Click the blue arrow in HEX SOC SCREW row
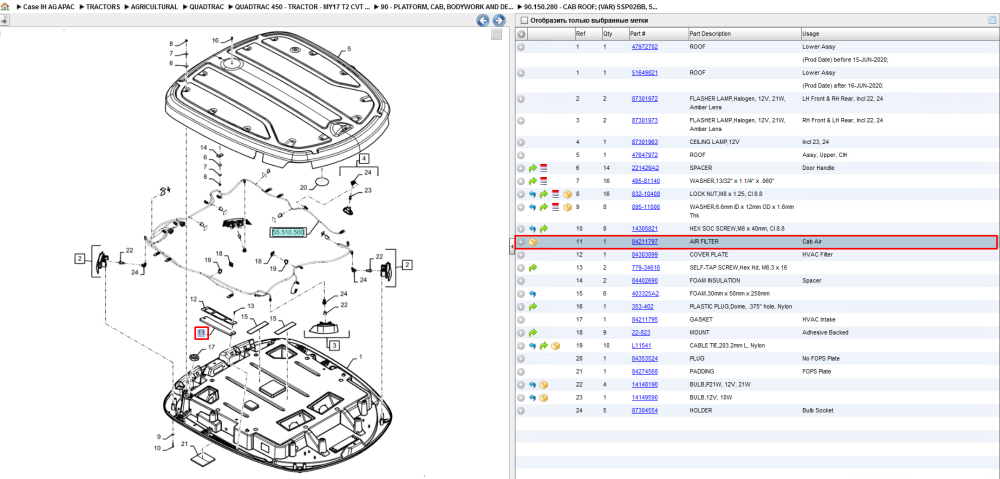Image resolution: width=1000 pixels, height=479 pixels. coord(533,228)
